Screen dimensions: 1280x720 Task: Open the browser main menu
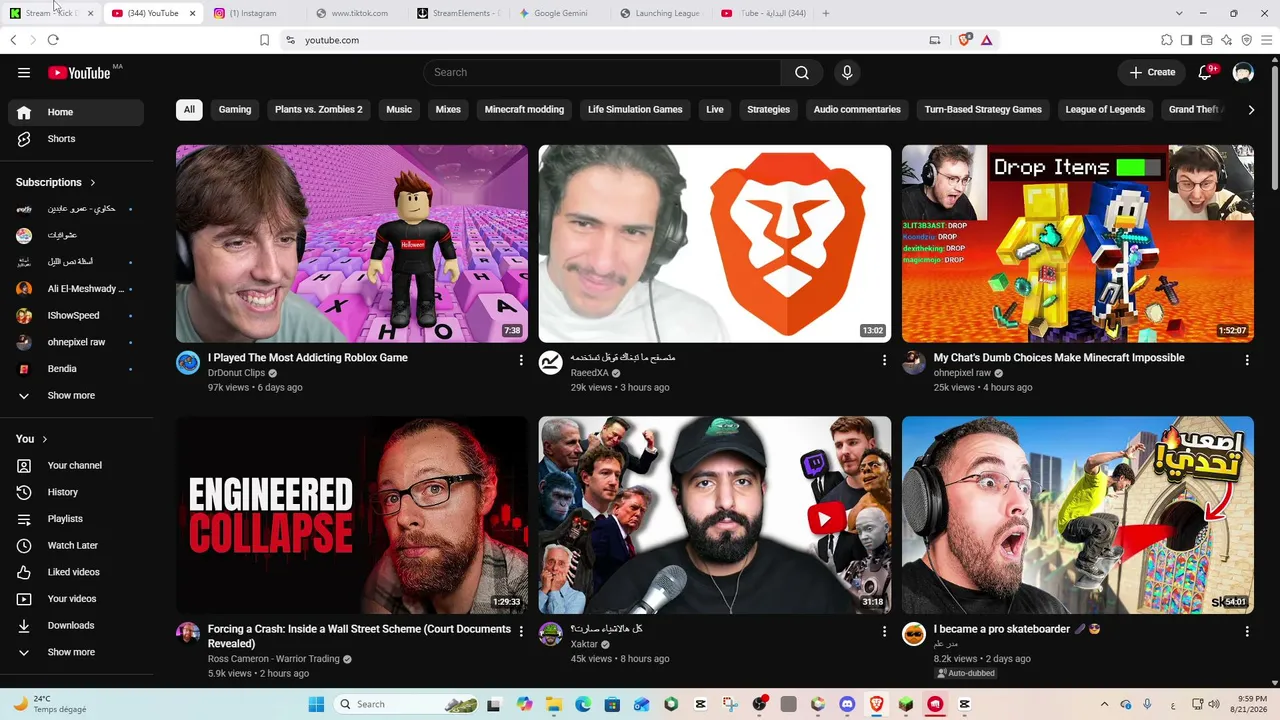[1267, 40]
